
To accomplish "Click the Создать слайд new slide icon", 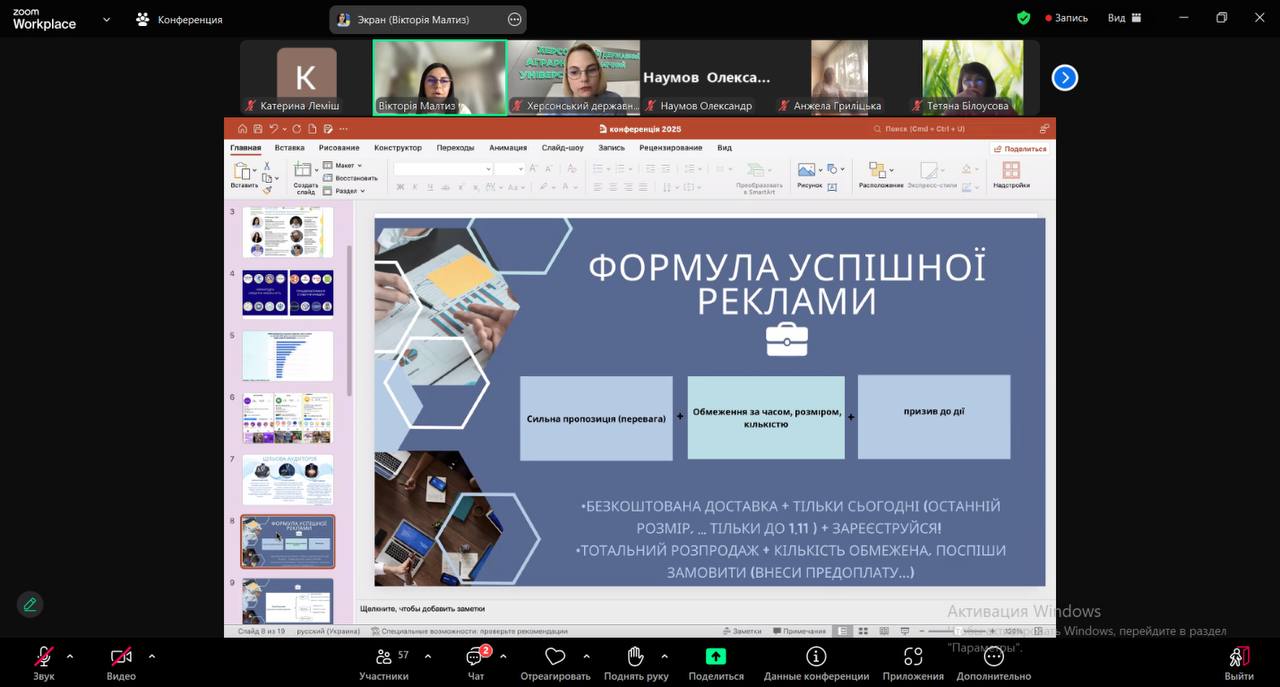I will coord(303,170).
